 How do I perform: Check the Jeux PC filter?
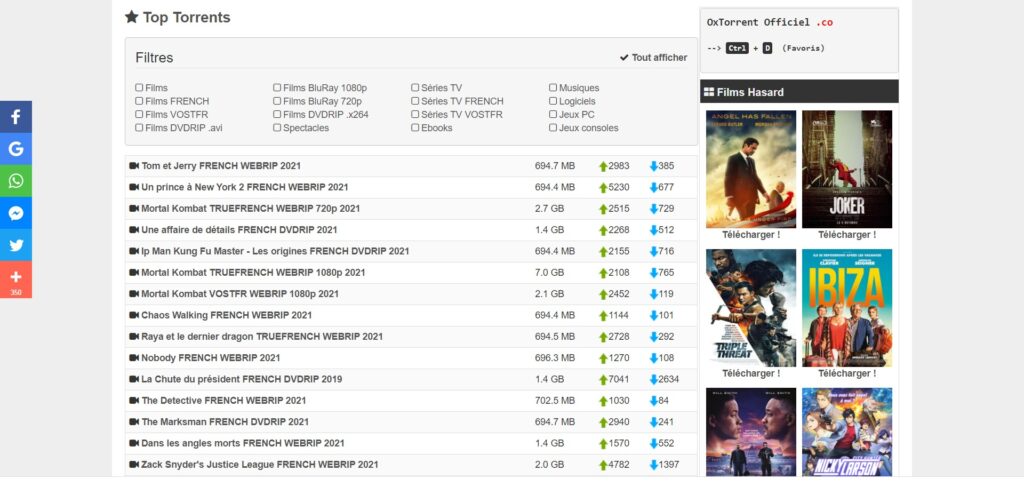(x=553, y=114)
